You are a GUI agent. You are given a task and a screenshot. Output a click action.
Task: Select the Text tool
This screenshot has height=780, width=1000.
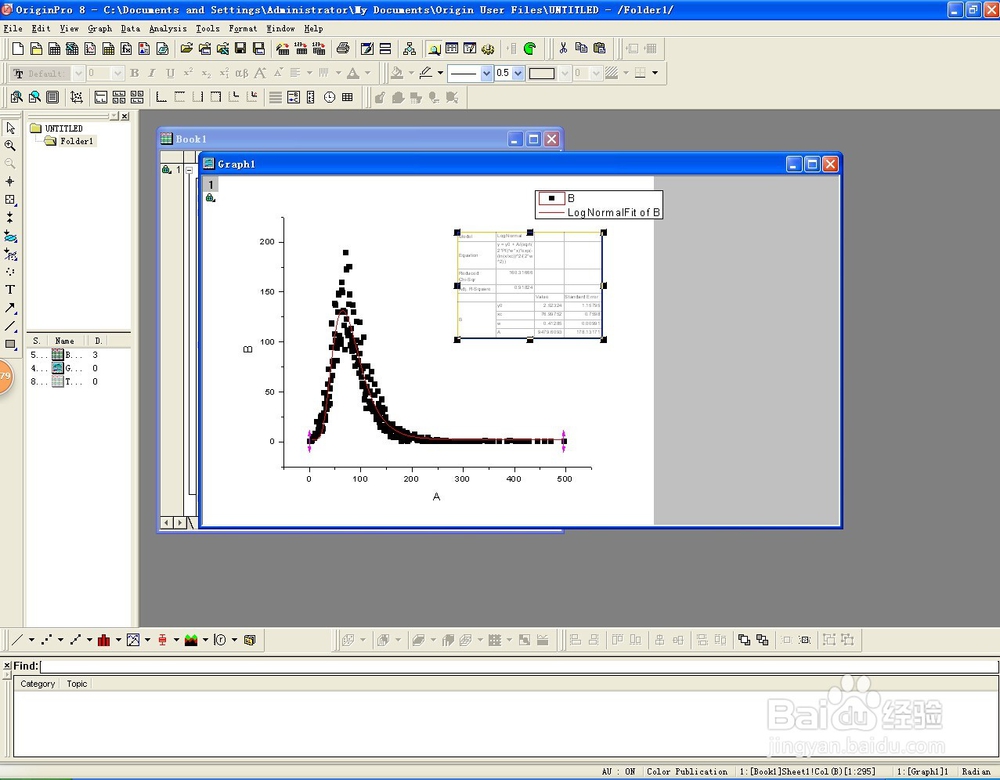point(10,290)
